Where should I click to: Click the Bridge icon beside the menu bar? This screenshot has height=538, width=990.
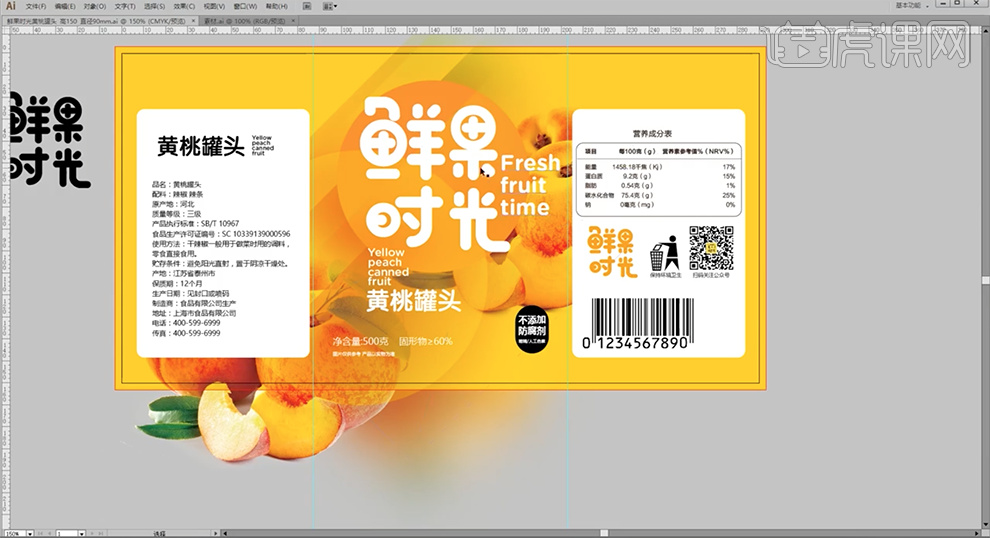[307, 6]
